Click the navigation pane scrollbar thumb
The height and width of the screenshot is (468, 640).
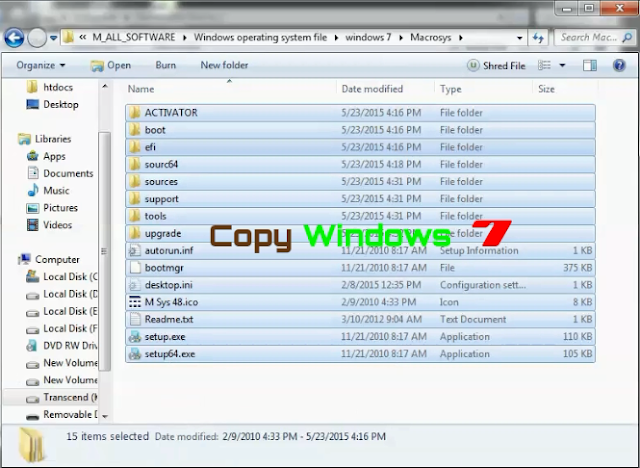pyautogui.click(x=105, y=251)
